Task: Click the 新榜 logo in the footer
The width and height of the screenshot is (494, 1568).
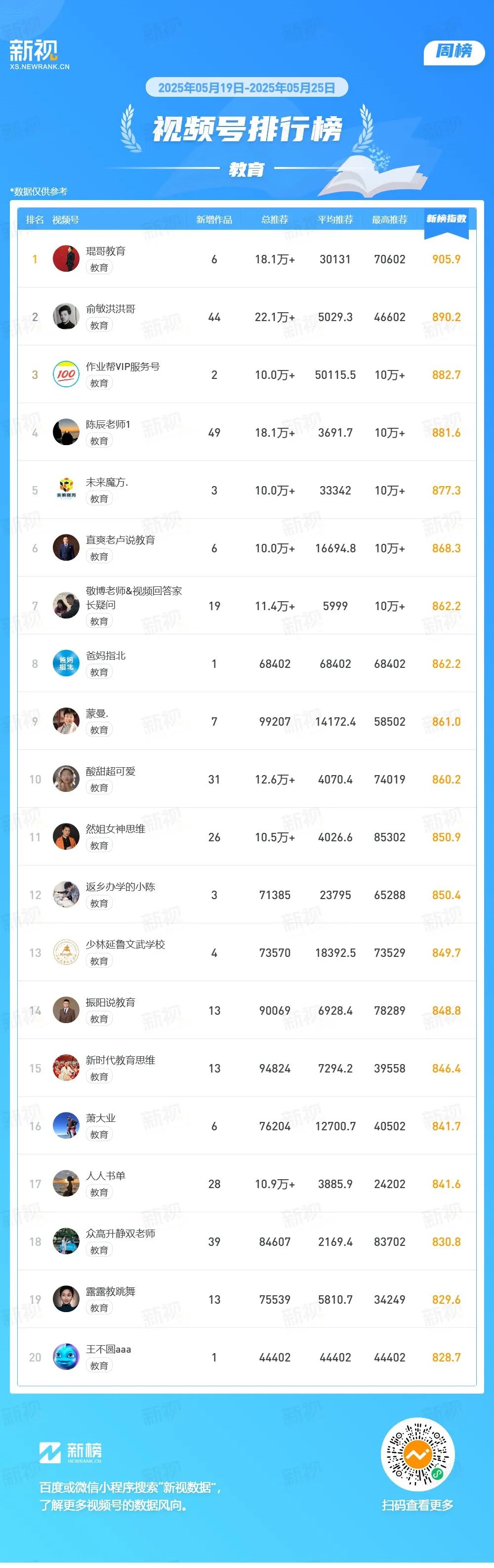Action: click(x=71, y=1452)
